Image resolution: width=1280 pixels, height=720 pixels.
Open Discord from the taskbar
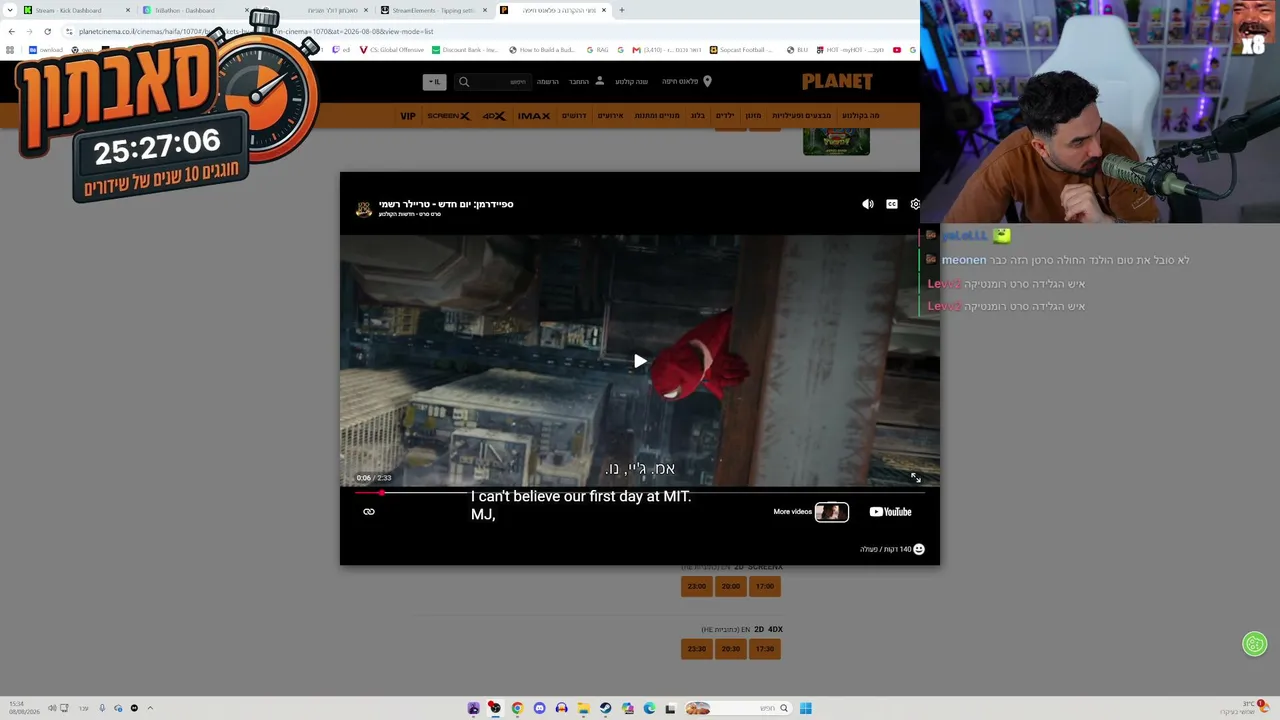[540, 708]
